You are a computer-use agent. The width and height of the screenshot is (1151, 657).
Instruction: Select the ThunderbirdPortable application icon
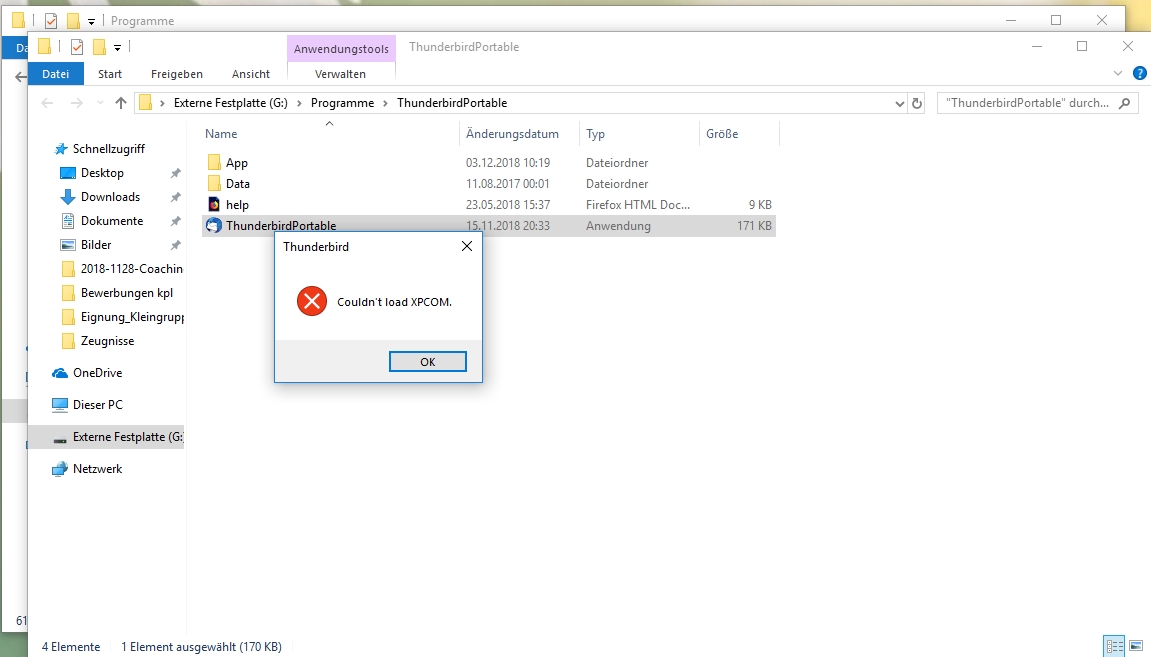(214, 225)
